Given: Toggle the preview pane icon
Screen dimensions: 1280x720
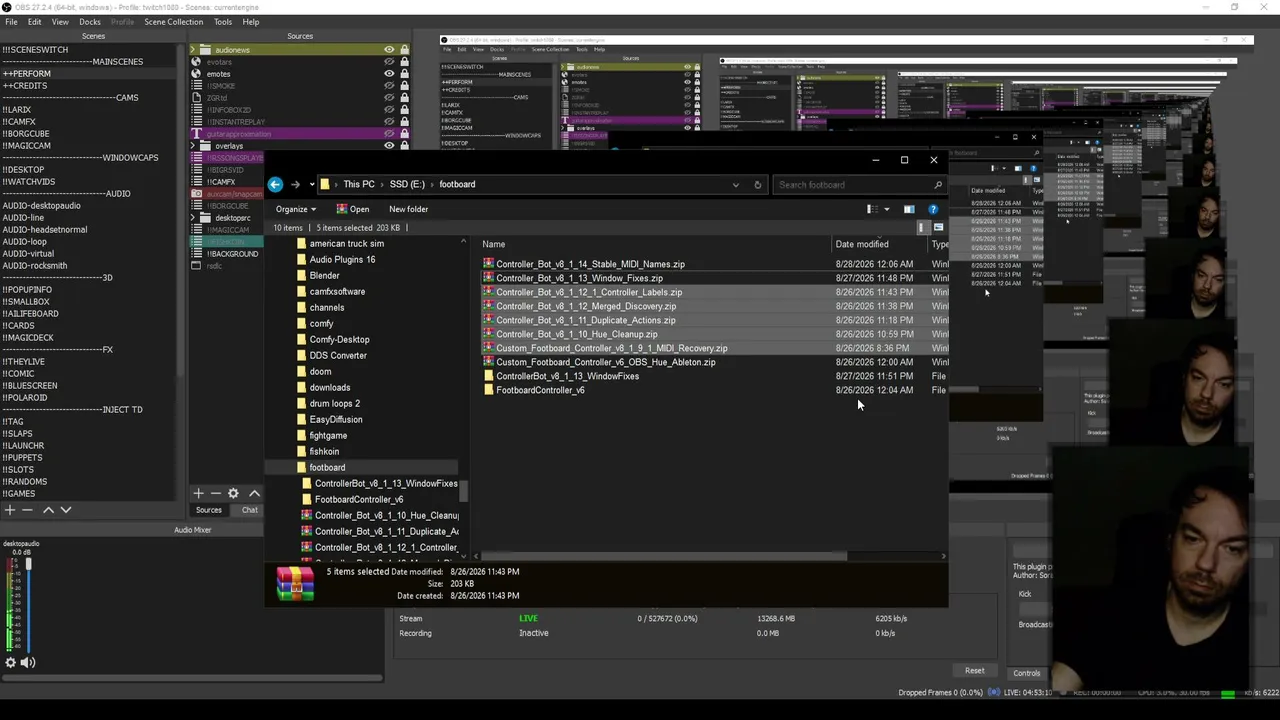Looking at the screenshot, I should [909, 210].
